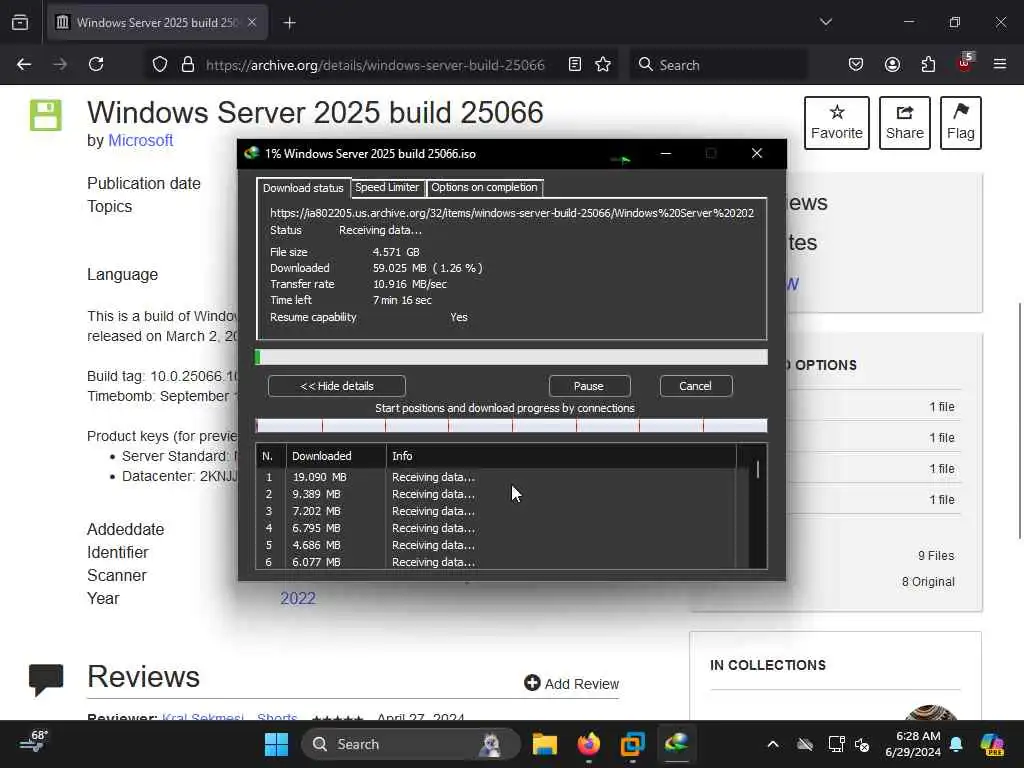The image size is (1024, 768).
Task: Click the muted volume icon in tray
Action: (862, 744)
